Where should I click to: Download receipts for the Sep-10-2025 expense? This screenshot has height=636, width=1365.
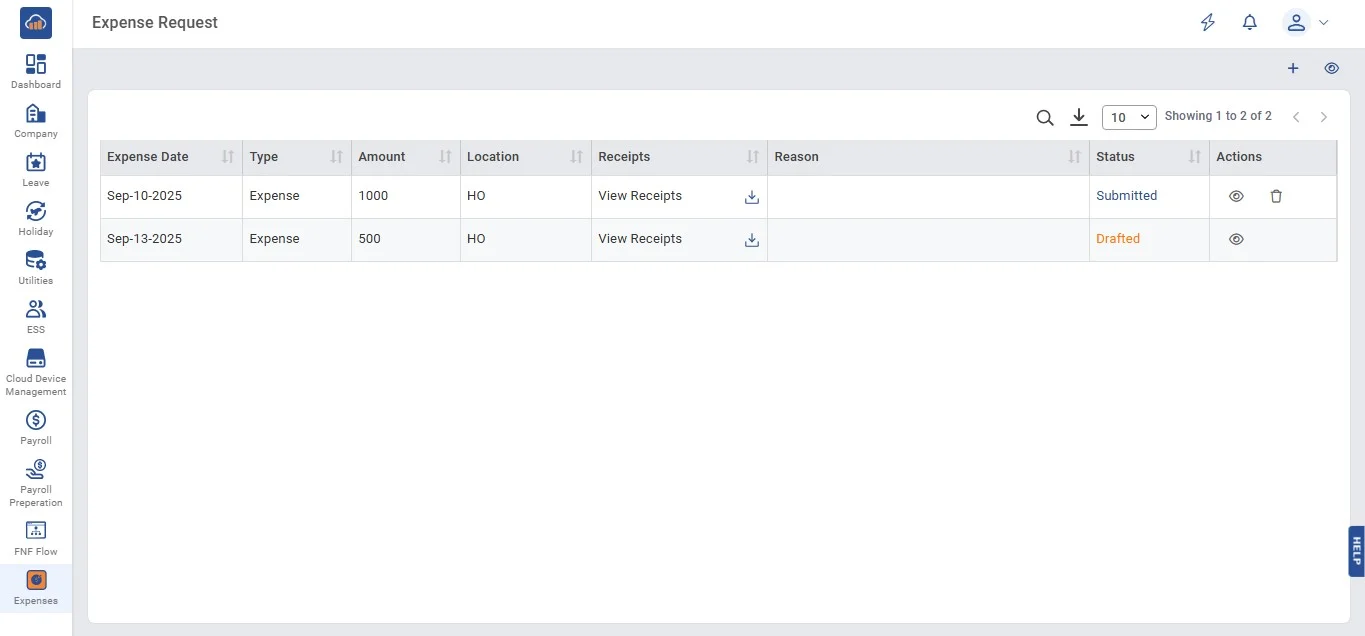coord(752,197)
